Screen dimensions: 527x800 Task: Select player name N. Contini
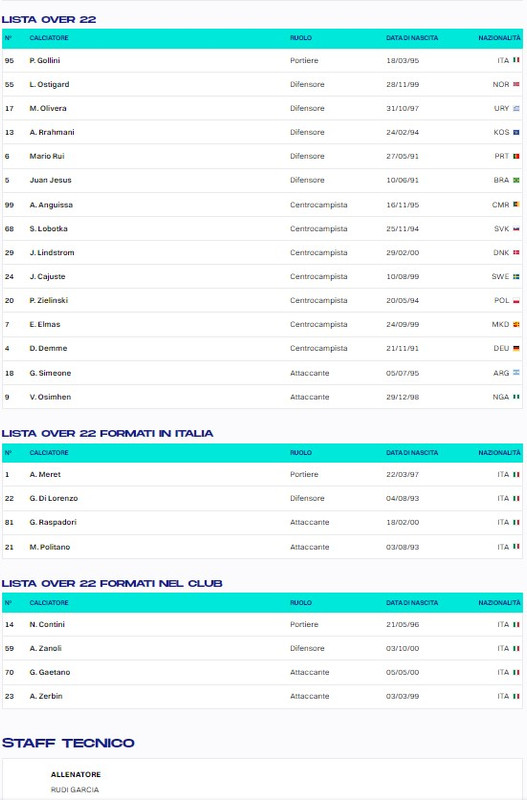[x=47, y=624]
